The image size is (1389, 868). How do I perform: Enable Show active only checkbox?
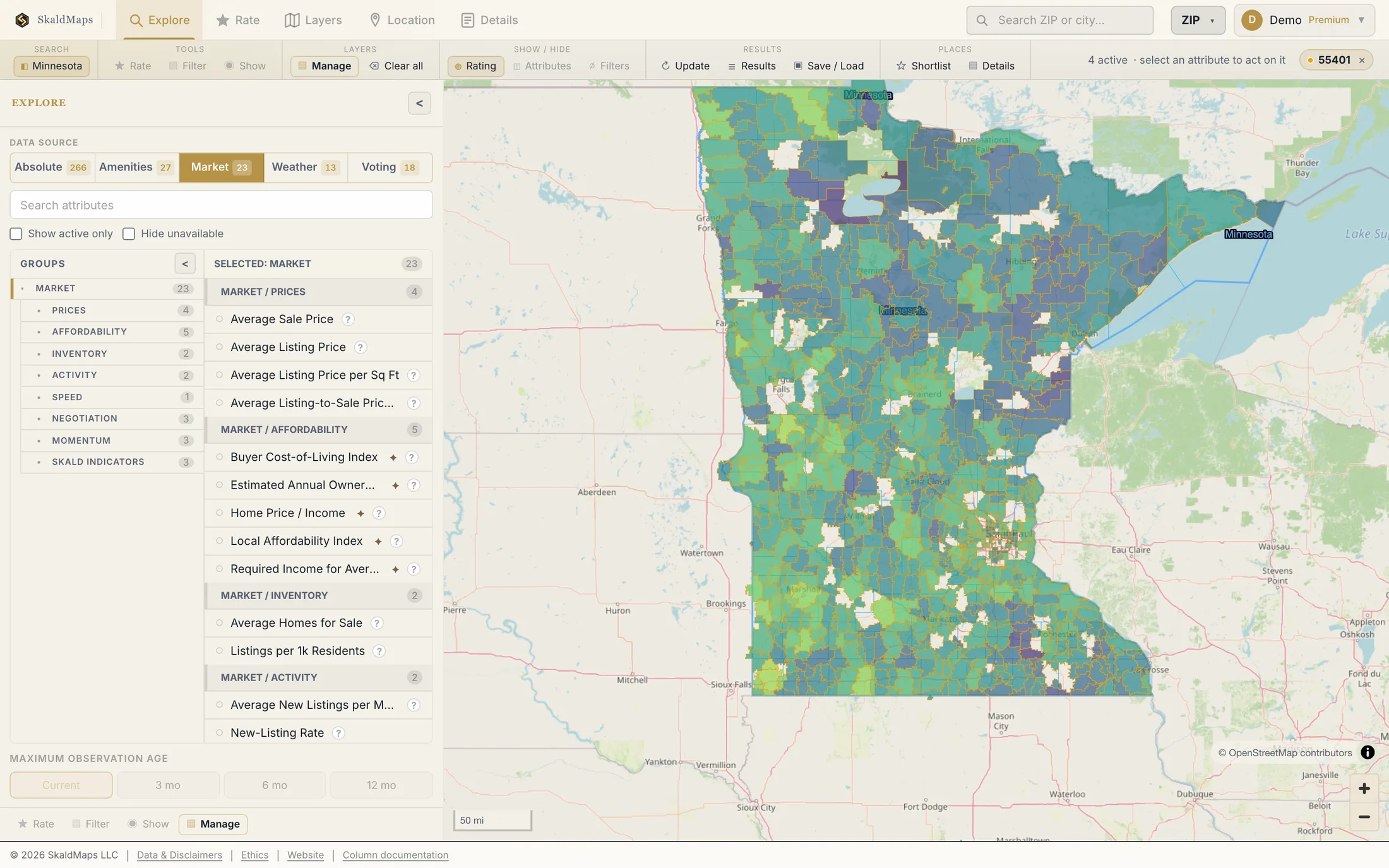coord(16,234)
